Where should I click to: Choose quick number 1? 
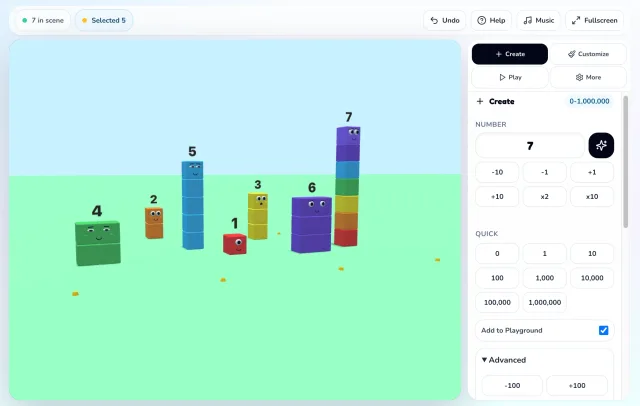point(544,253)
